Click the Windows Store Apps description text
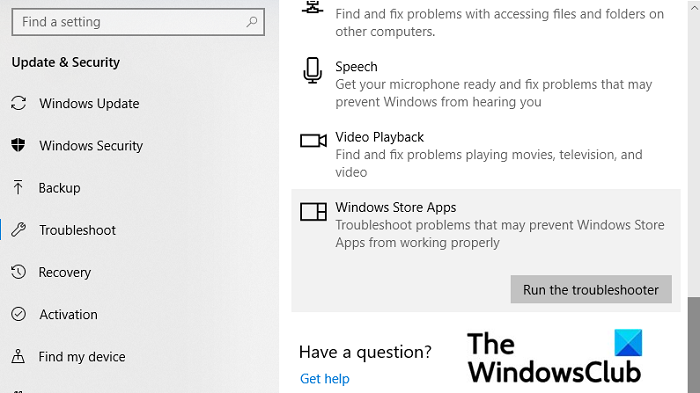Screen dimensions: 700x393 click(500, 234)
